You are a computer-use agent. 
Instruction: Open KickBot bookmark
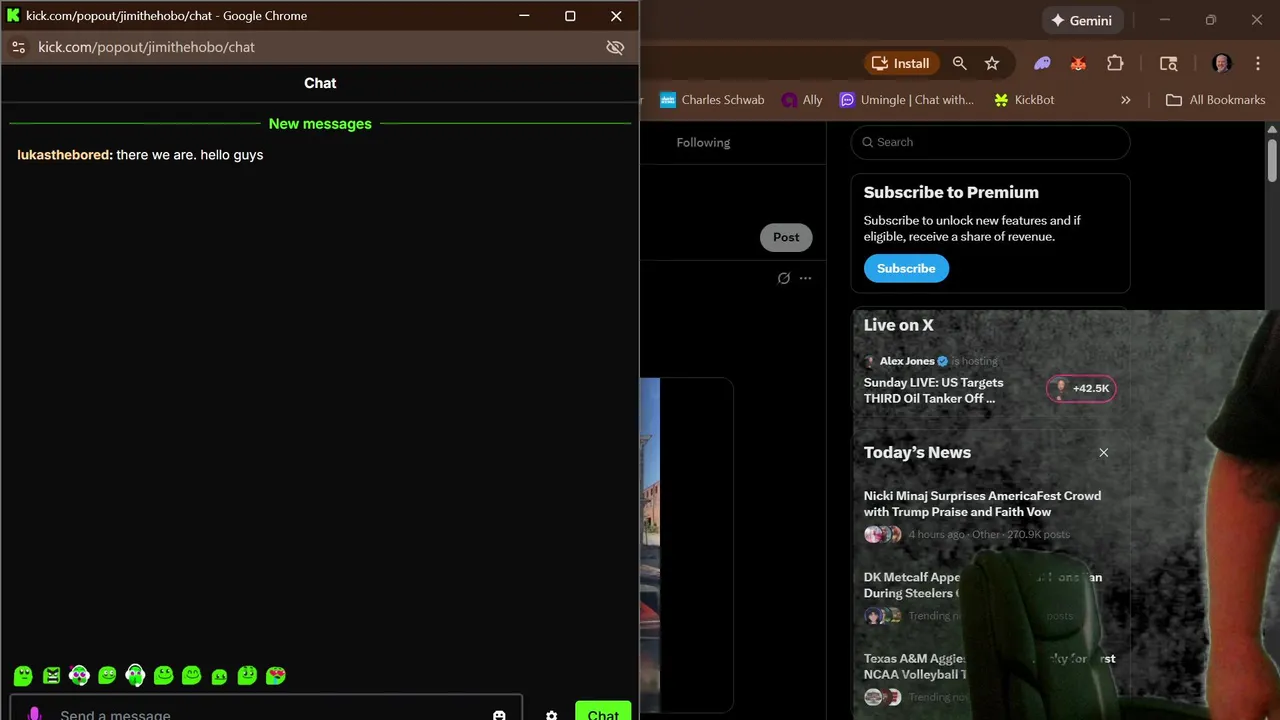[1024, 100]
